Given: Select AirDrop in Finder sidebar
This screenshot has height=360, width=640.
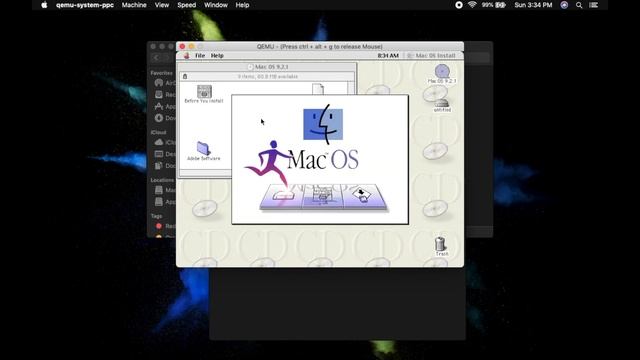Looking at the screenshot, I should pyautogui.click(x=164, y=83).
